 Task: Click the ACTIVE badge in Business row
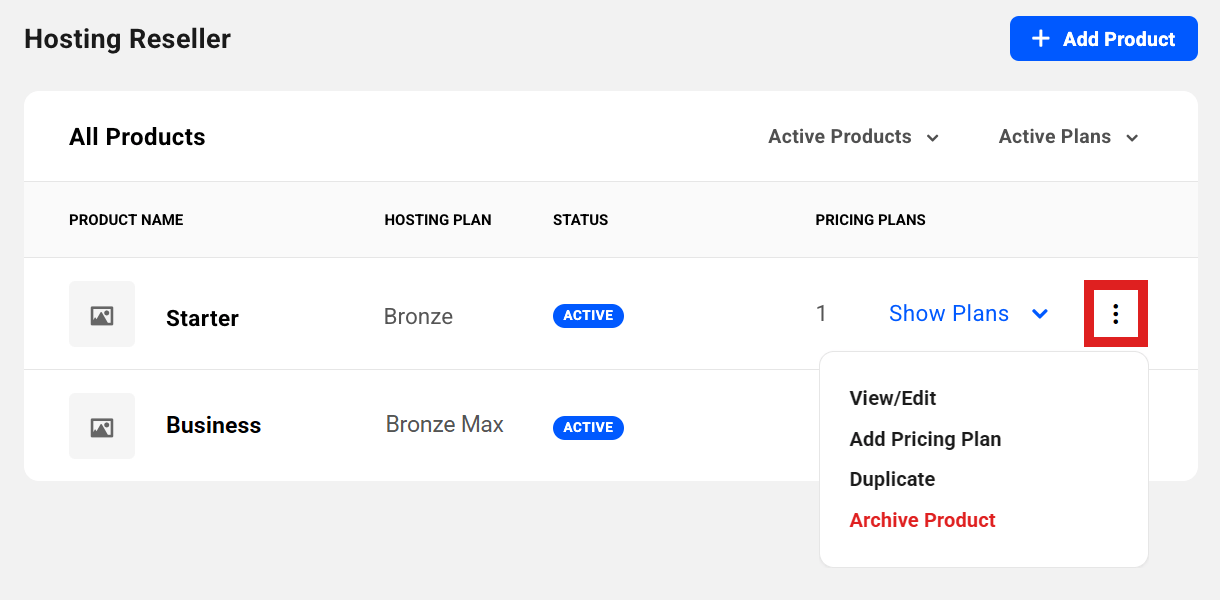[x=588, y=428]
